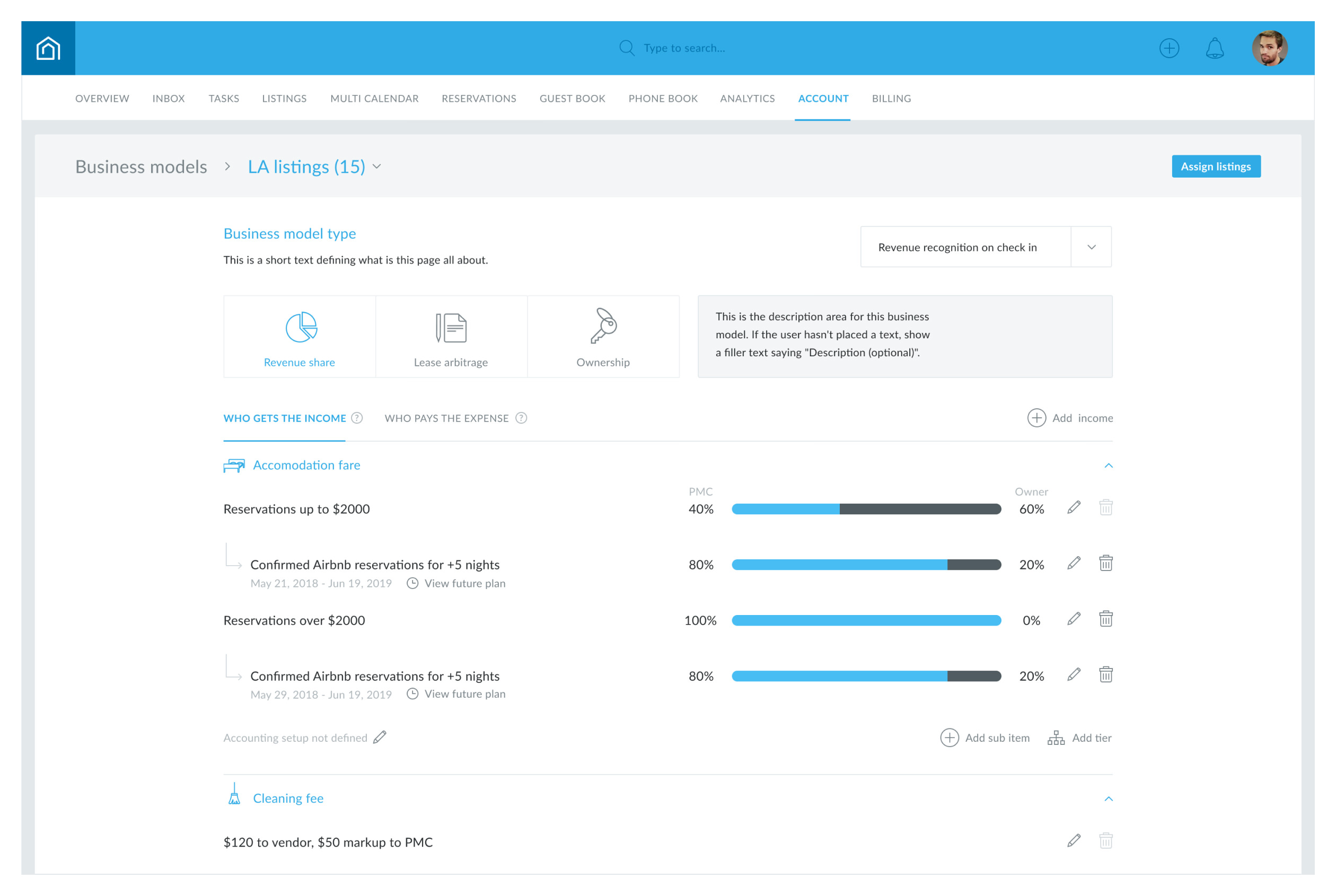
Task: Edit the accounting setup pencil icon
Action: [380, 737]
